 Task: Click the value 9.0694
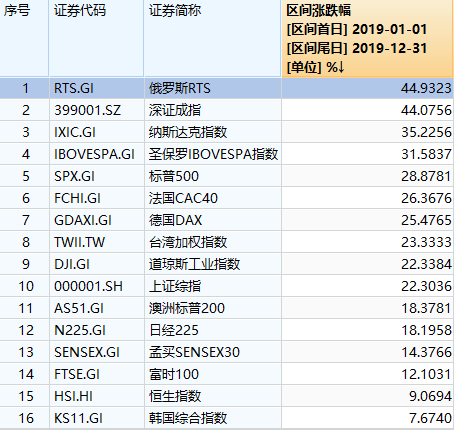click(x=430, y=396)
